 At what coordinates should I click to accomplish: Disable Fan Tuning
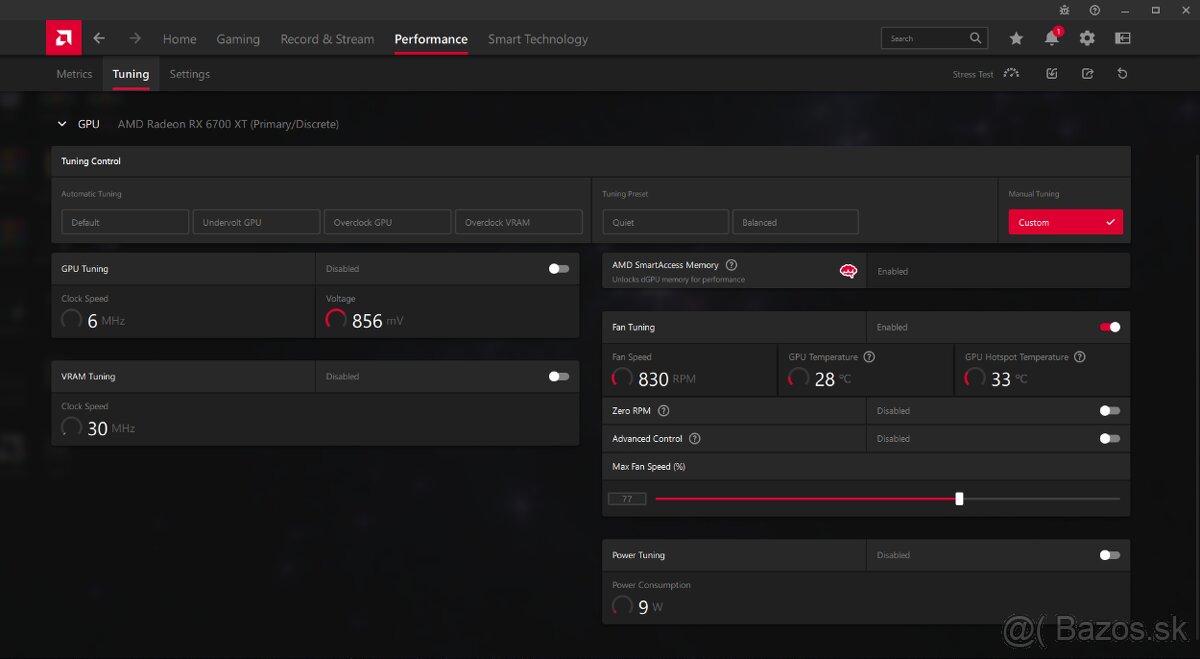pos(1109,327)
